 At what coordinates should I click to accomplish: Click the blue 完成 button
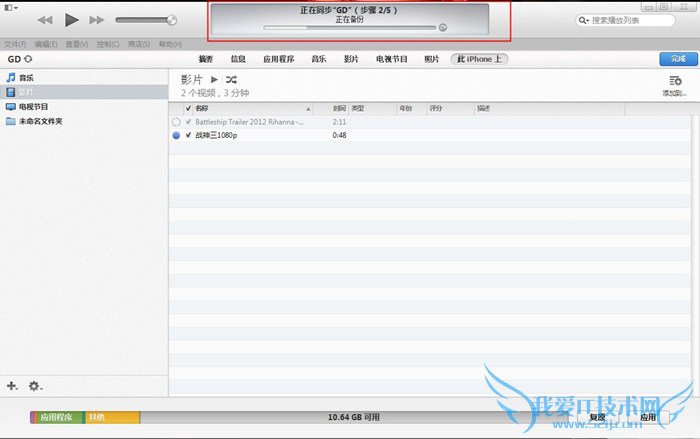point(678,59)
